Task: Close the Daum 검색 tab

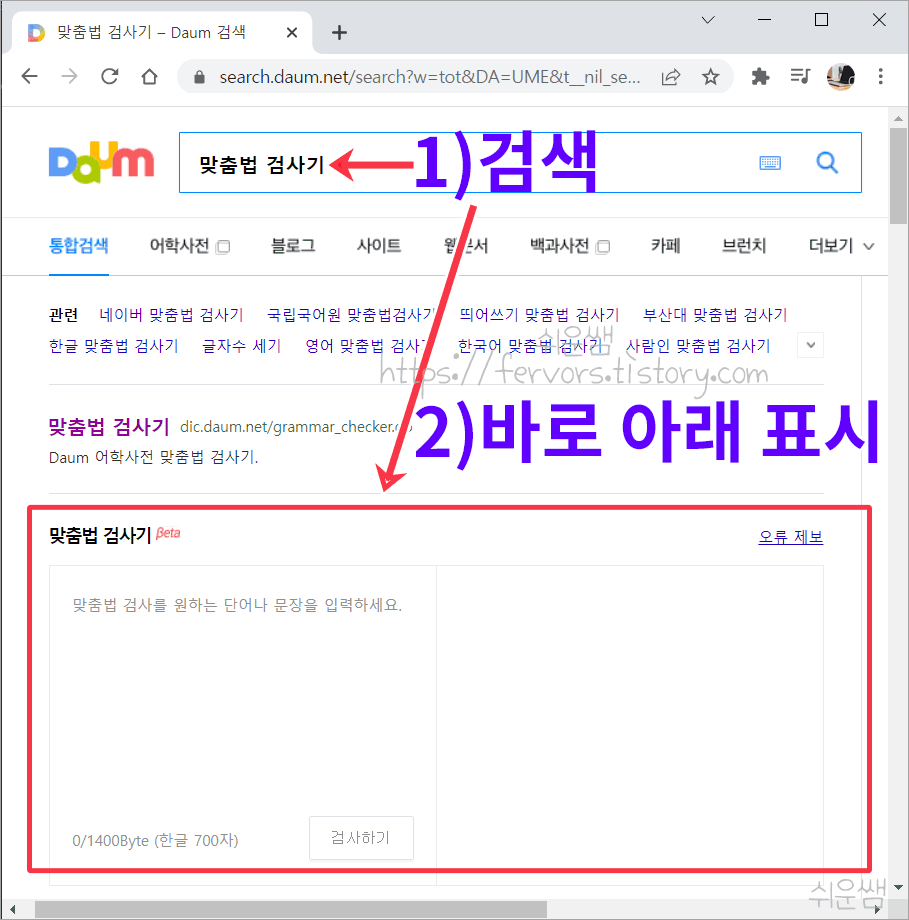Action: 292,33
